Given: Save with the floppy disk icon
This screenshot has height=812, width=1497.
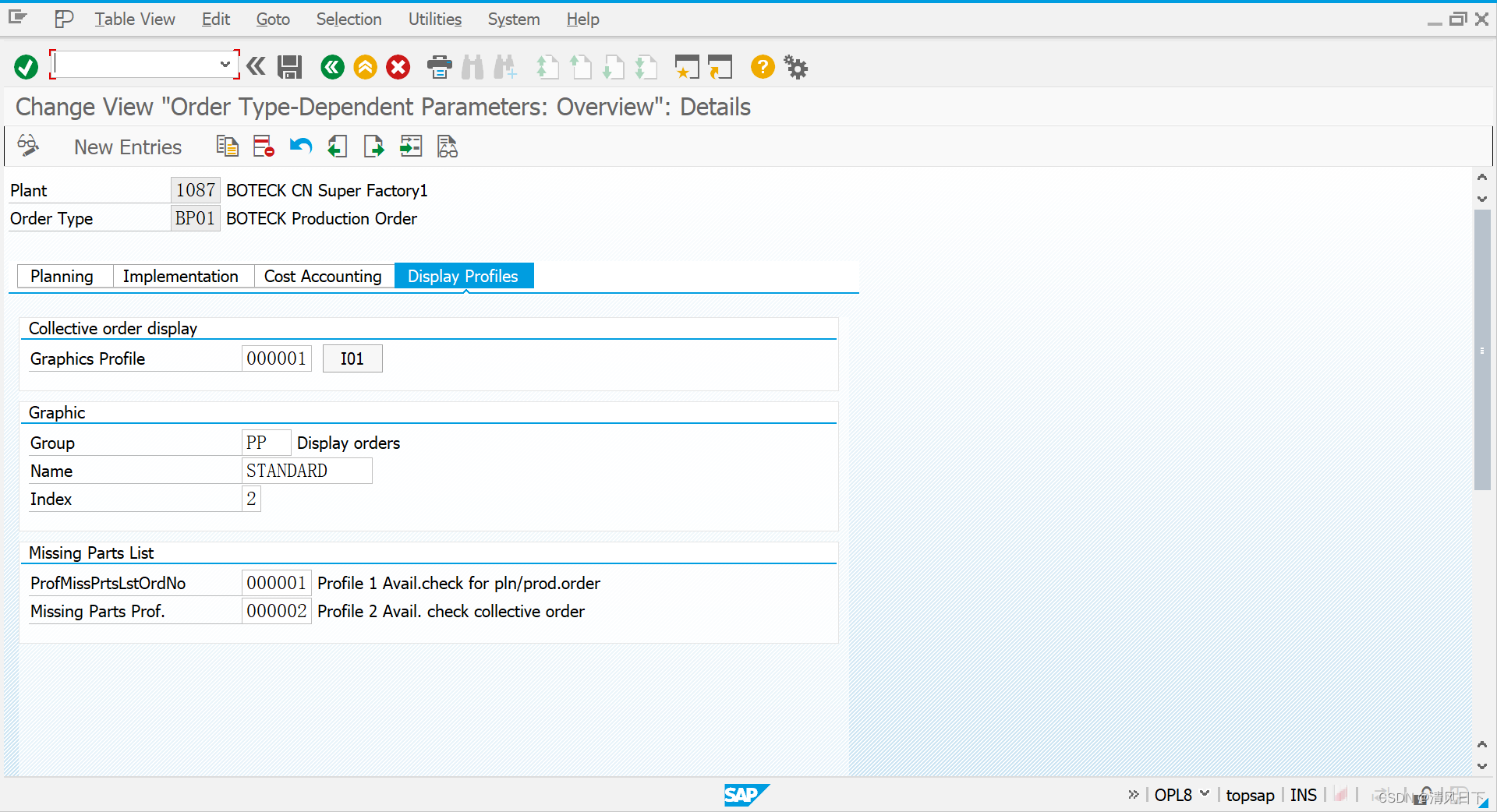Looking at the screenshot, I should tap(290, 67).
